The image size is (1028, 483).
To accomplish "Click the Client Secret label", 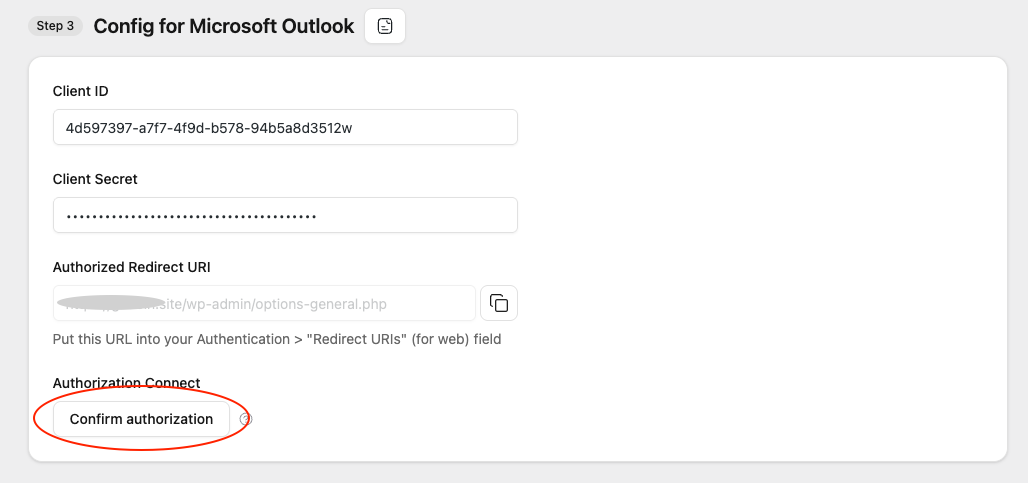I will click(x=95, y=179).
